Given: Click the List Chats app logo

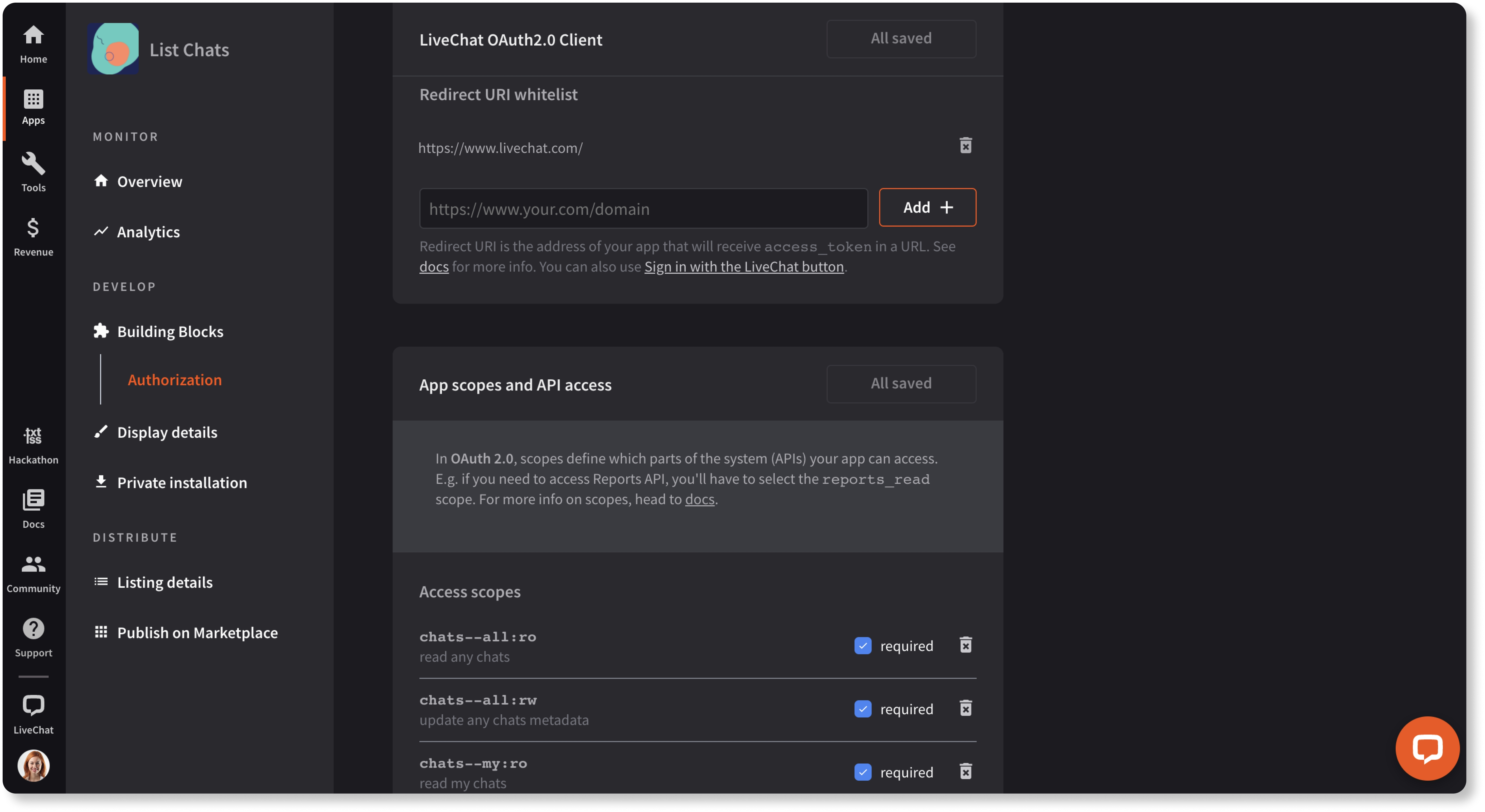Looking at the screenshot, I should coord(114,49).
